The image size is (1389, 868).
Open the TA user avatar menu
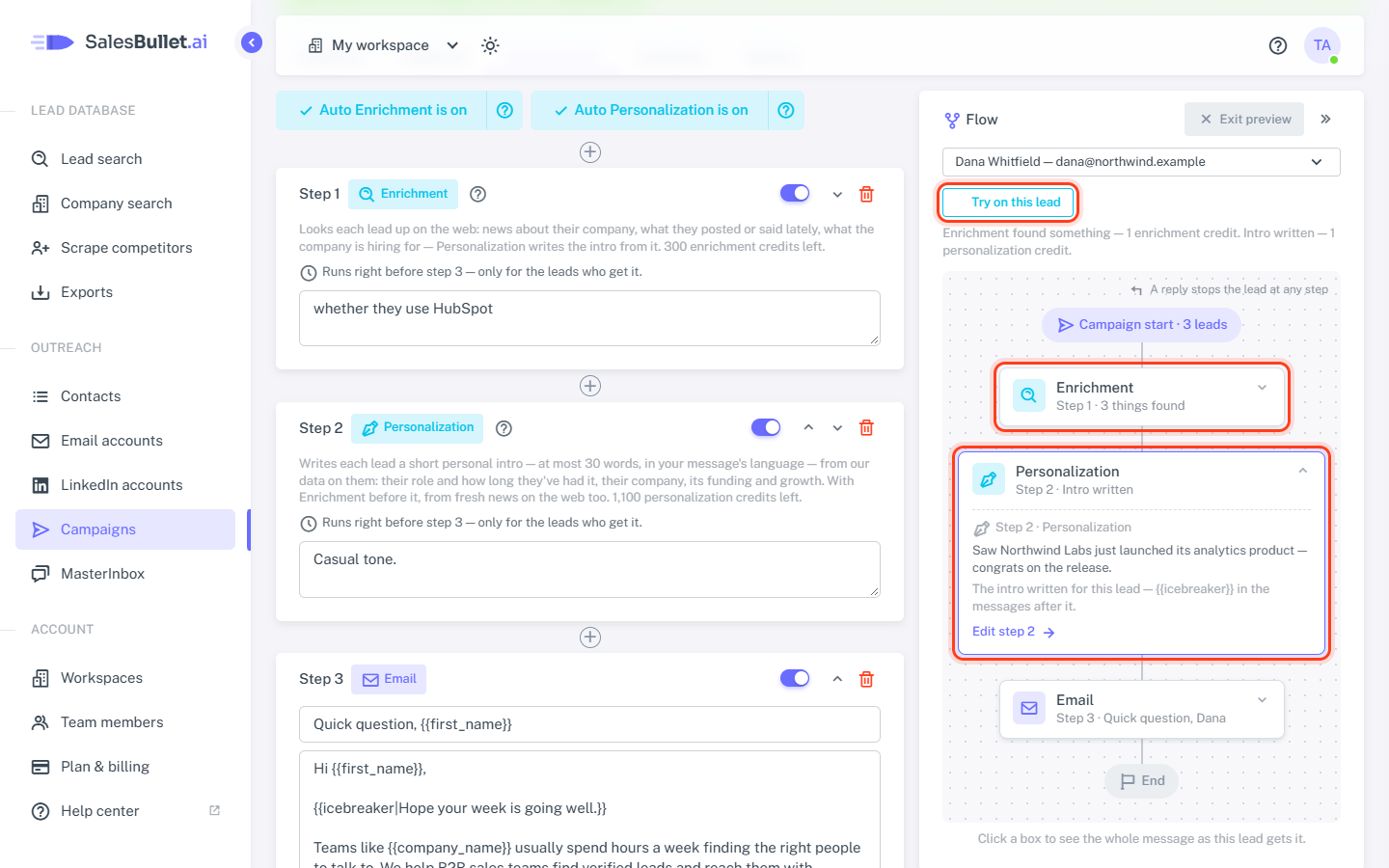pos(1322,45)
